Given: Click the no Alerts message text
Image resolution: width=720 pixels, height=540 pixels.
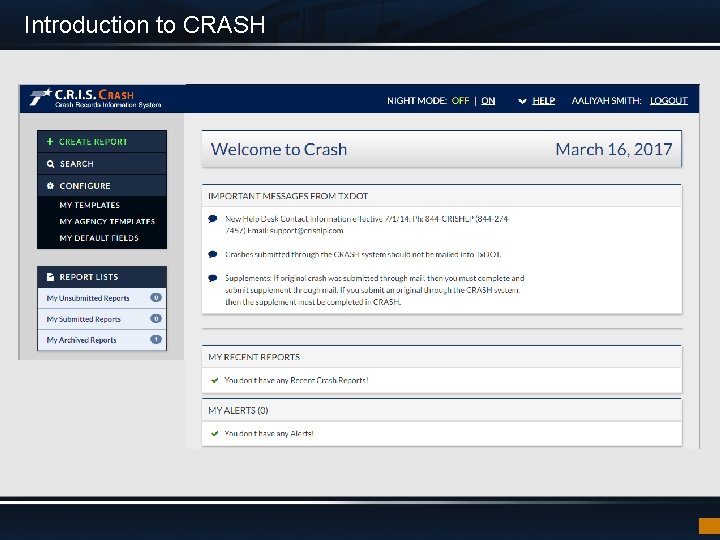Looking at the screenshot, I should pyautogui.click(x=269, y=433).
